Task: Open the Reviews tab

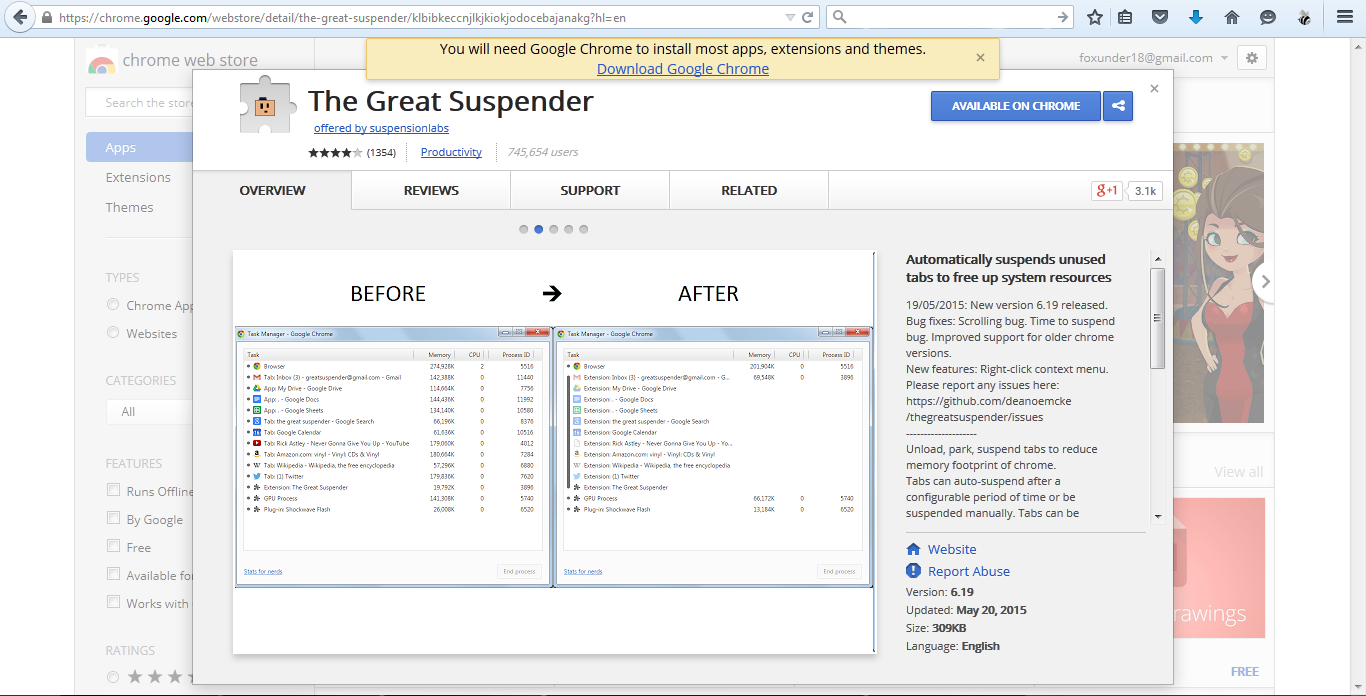Action: [x=431, y=190]
